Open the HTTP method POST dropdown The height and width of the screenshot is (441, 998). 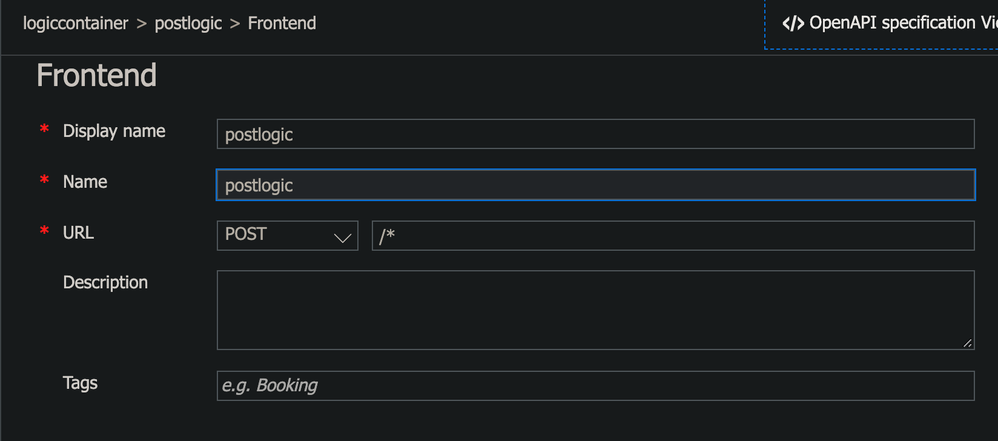tap(287, 236)
